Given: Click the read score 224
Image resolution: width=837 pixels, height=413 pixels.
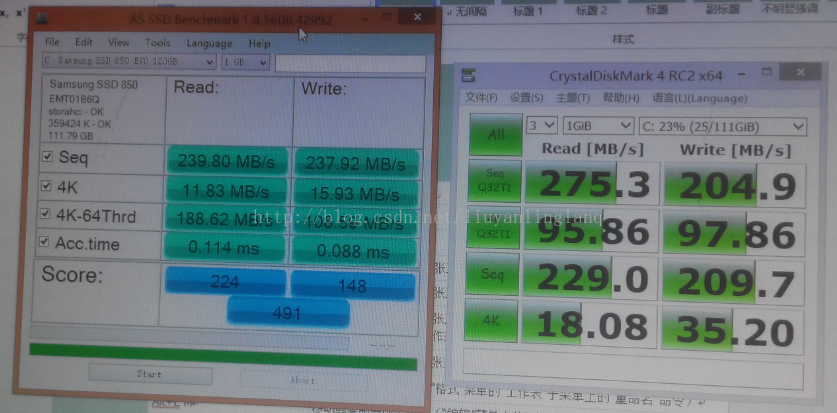Looking at the screenshot, I should [225, 281].
